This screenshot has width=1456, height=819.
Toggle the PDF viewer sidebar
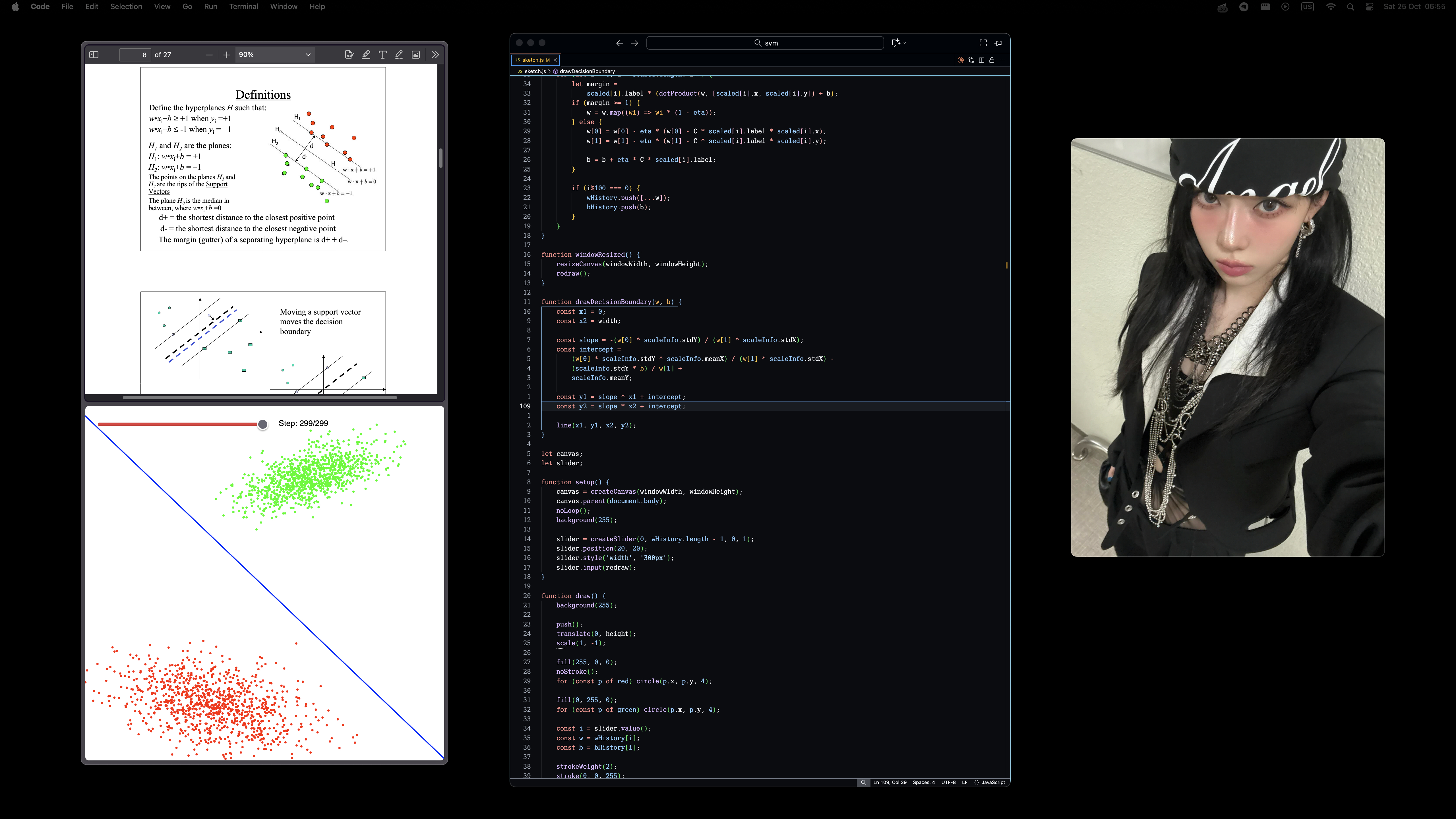point(94,55)
